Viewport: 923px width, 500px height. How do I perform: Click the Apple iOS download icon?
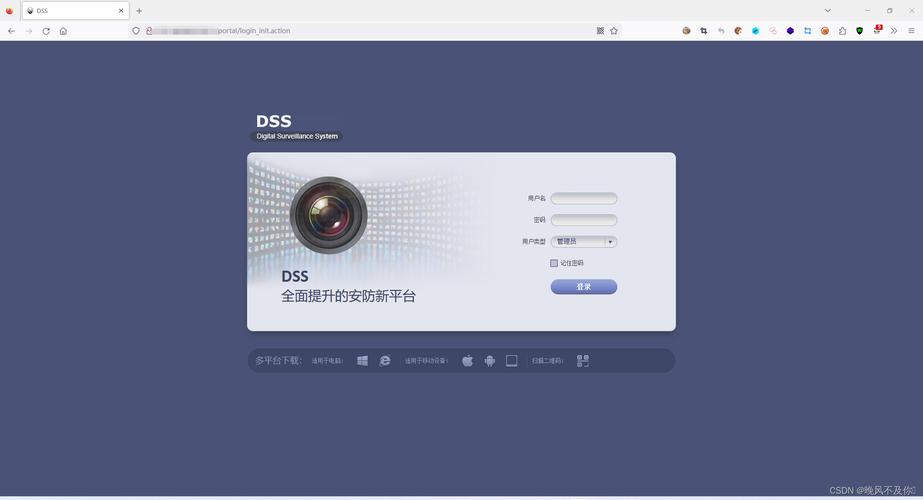[x=467, y=361]
